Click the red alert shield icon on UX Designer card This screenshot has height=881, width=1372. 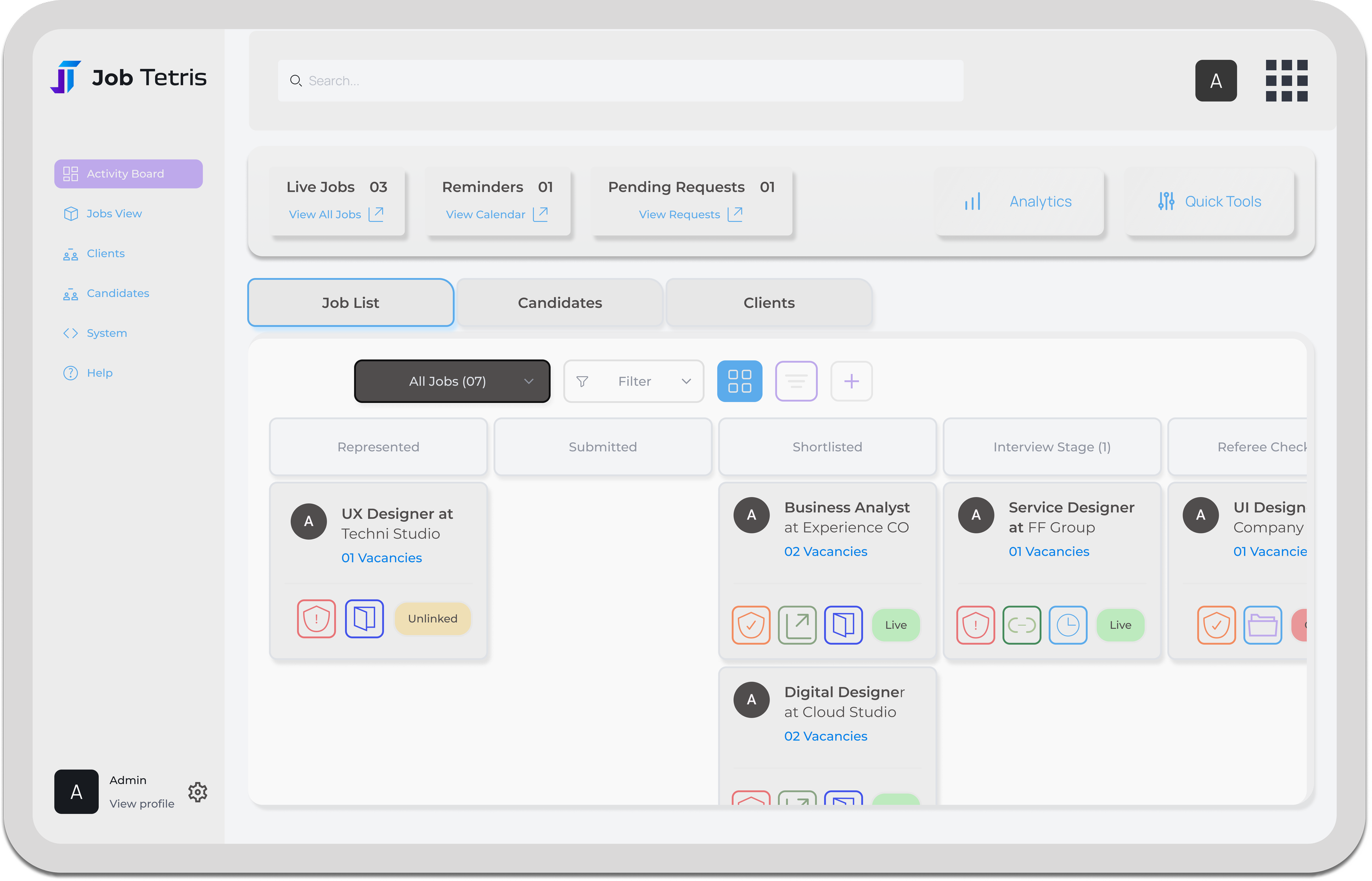(x=316, y=618)
